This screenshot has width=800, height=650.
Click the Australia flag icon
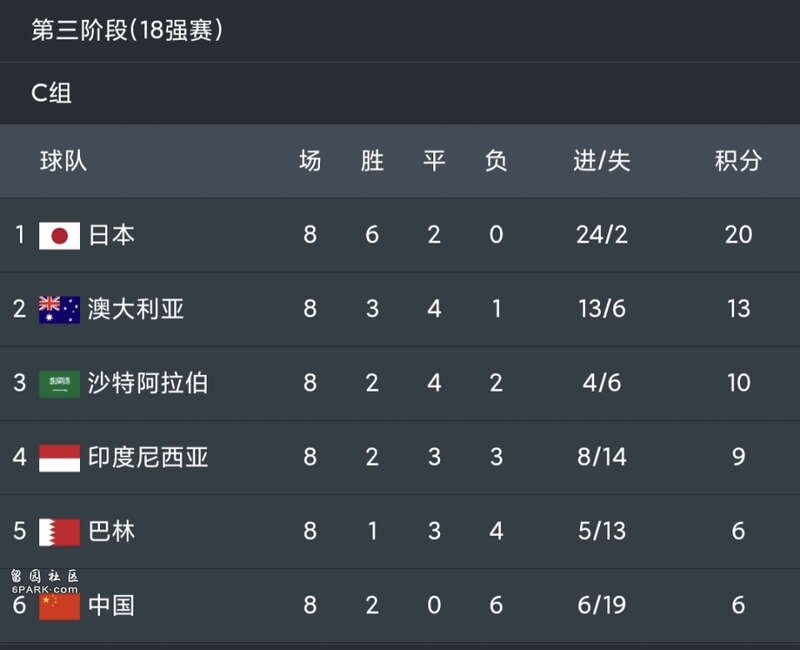59,310
